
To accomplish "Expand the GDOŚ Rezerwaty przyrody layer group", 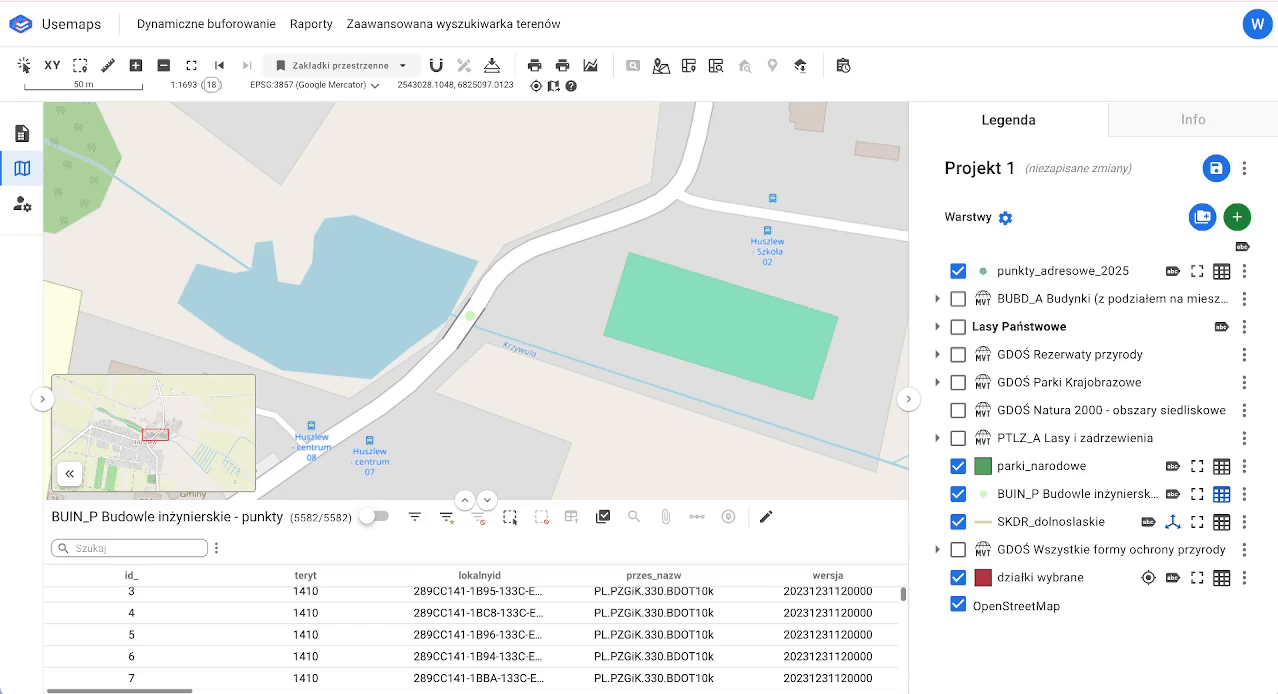I will click(937, 355).
